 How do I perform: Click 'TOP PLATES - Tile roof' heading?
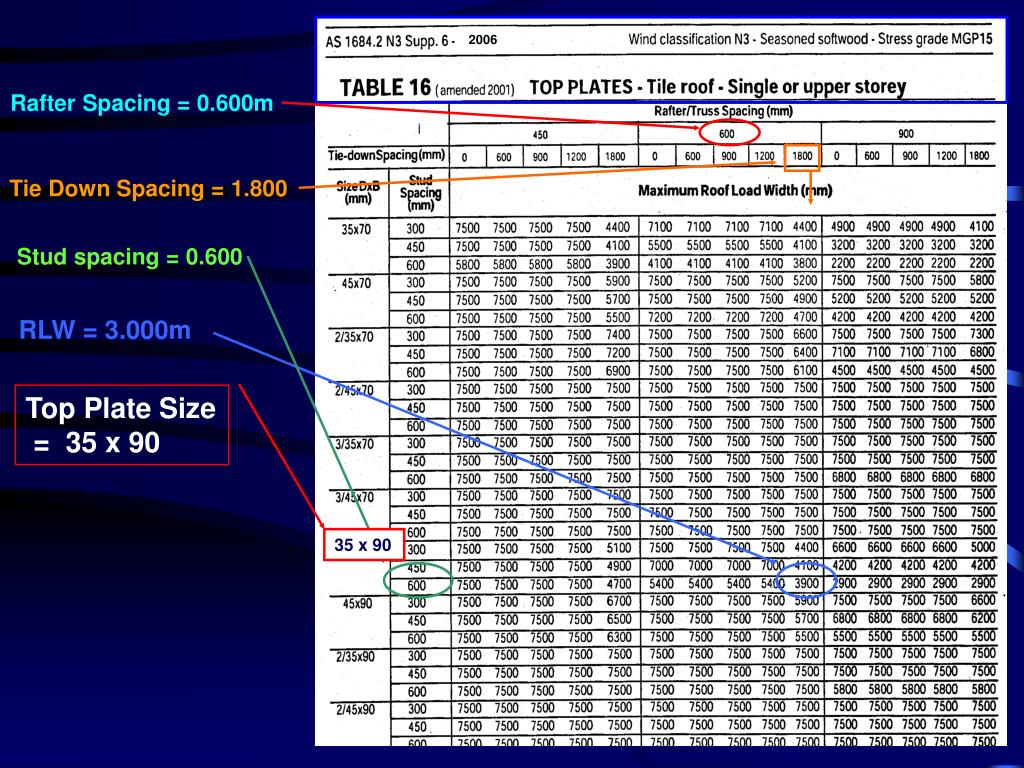623,87
